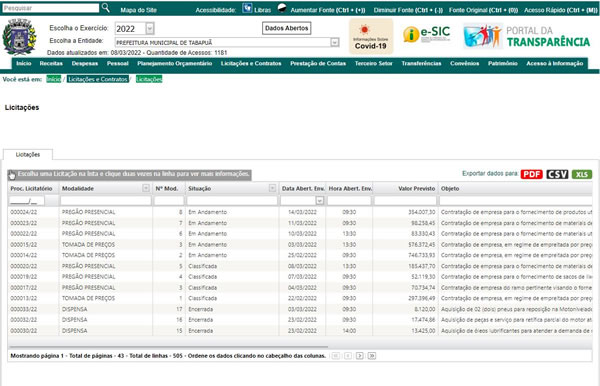The height and width of the screenshot is (386, 600).
Task: Open the Terceiro Setor menu
Action: tap(373, 64)
